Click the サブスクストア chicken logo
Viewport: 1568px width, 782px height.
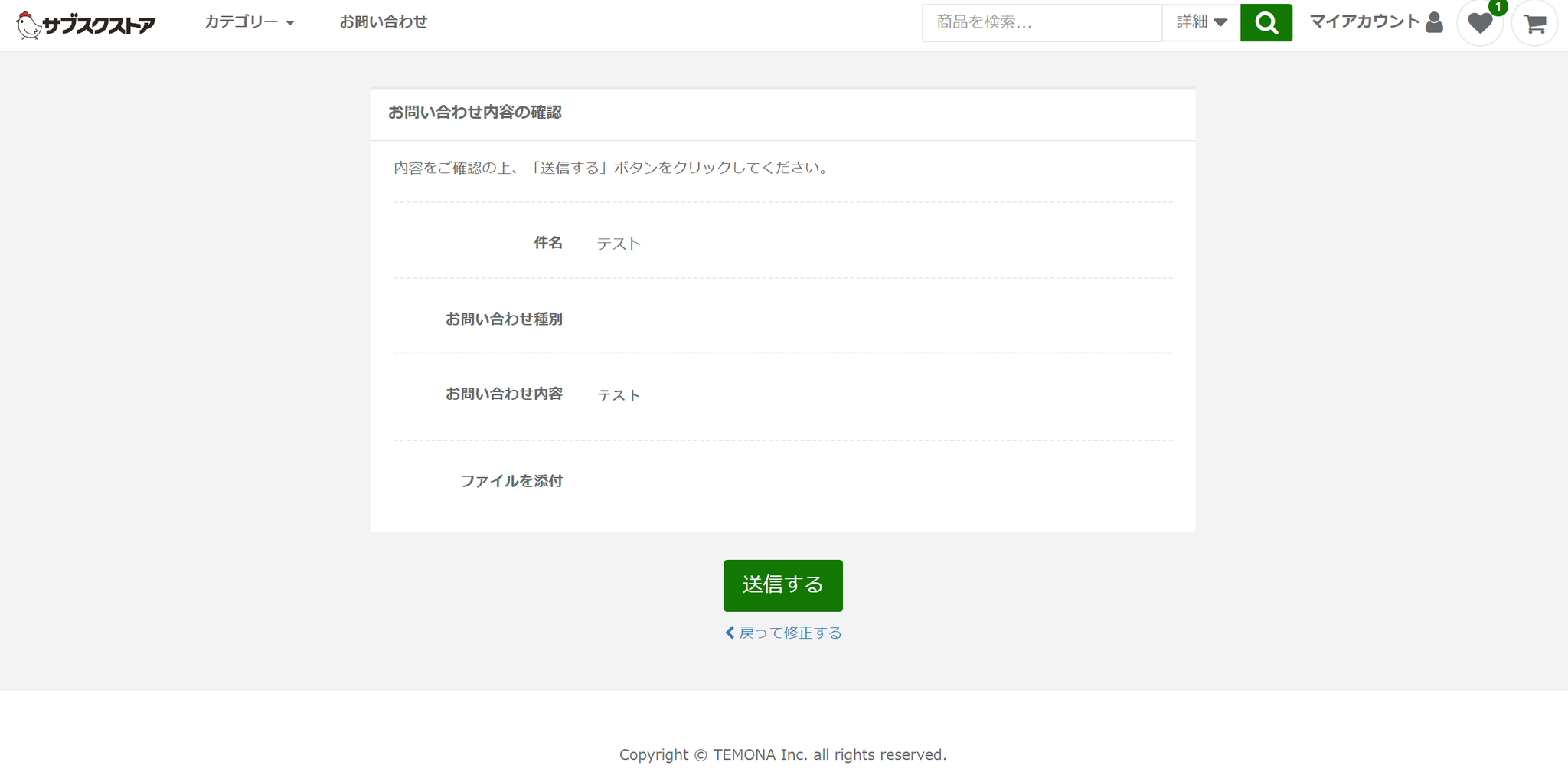click(x=86, y=25)
